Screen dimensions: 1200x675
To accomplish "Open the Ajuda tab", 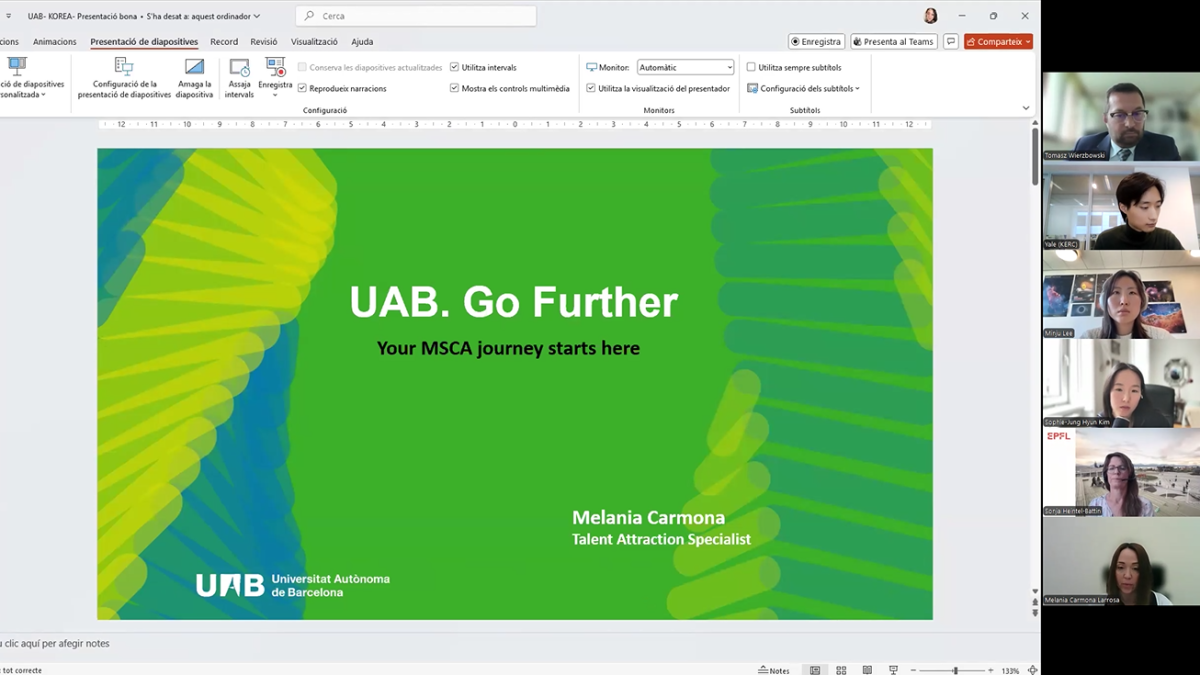I will pyautogui.click(x=362, y=42).
